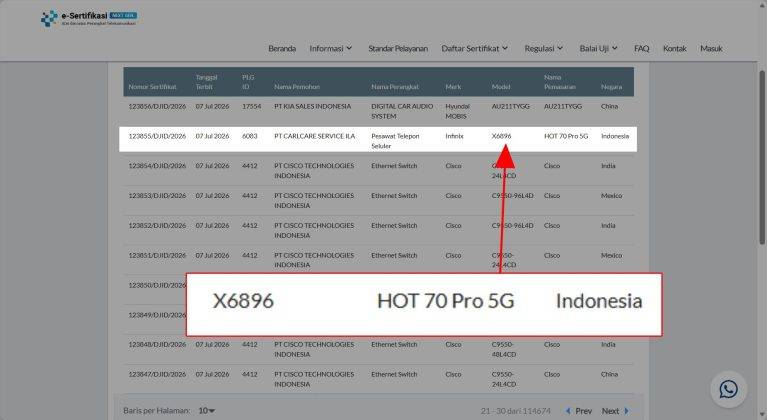Screen dimensions: 767x420
Task: Click the Negara column header
Action: [611, 87]
